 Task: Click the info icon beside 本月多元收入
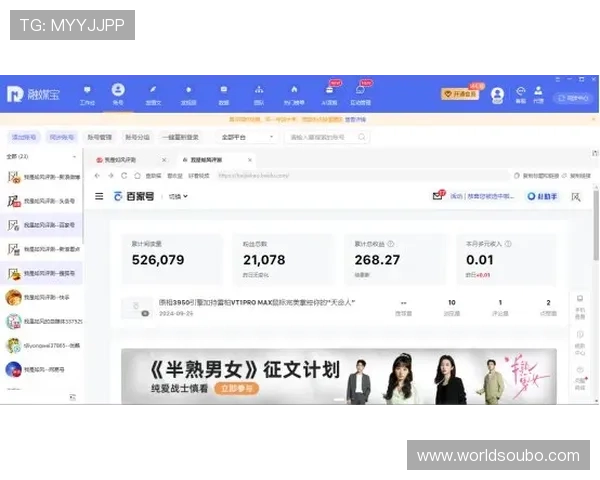[x=508, y=244]
